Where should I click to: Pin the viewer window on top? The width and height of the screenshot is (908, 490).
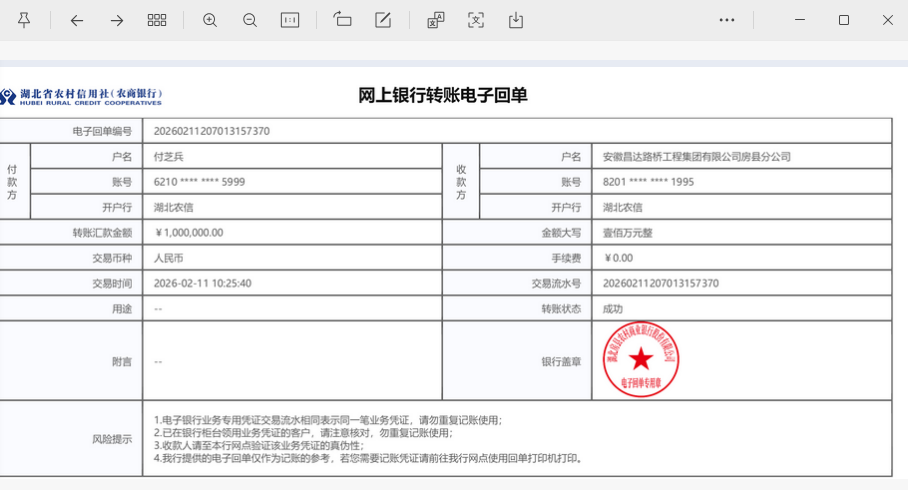pyautogui.click(x=24, y=20)
